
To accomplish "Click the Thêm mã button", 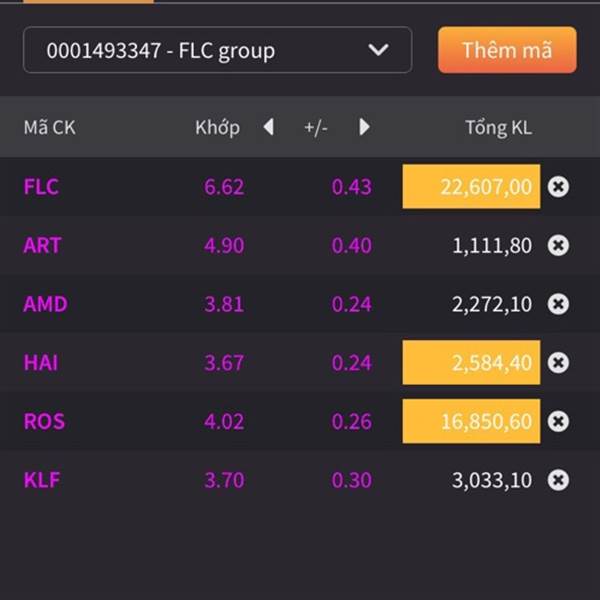I will pos(507,50).
